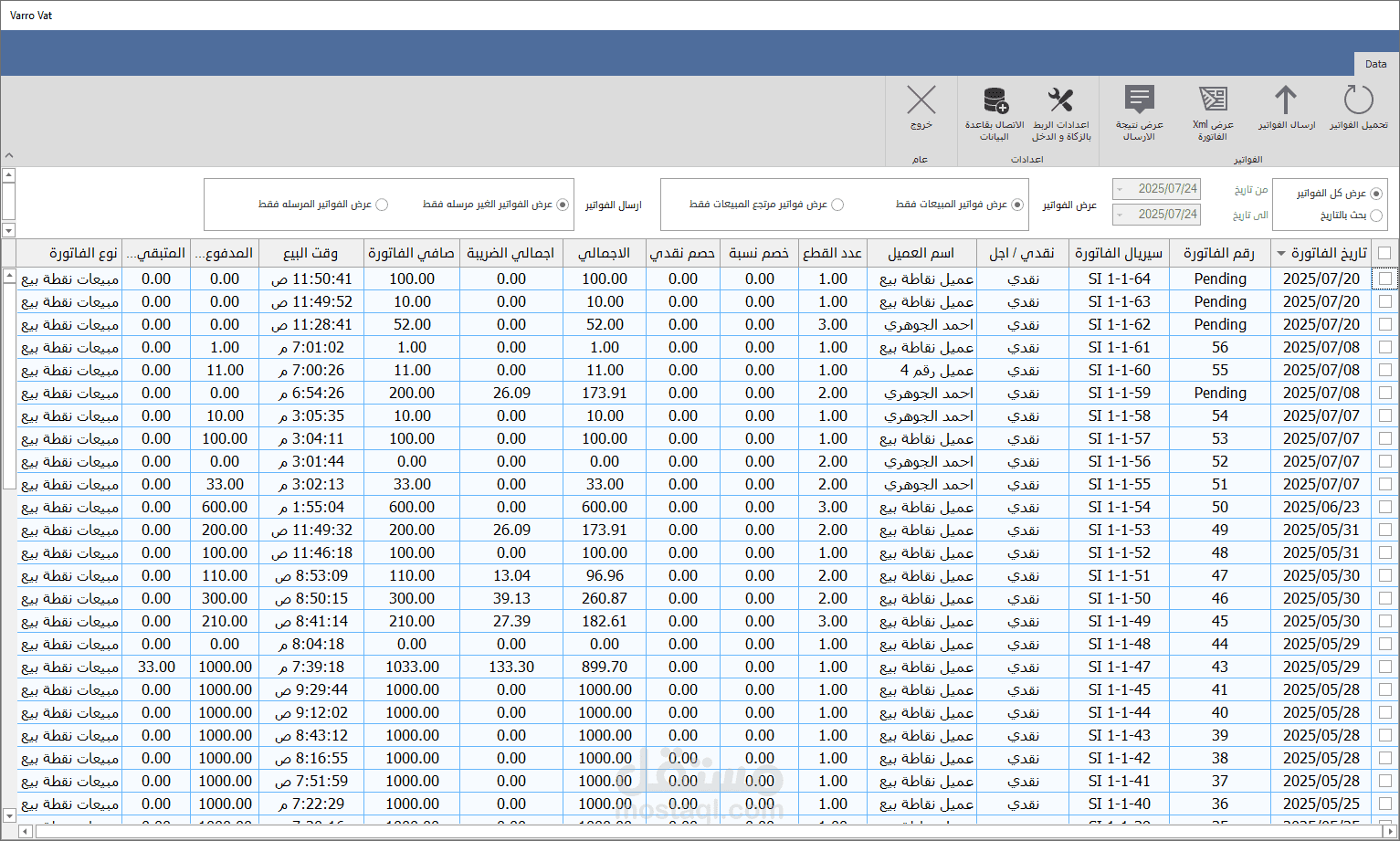Open the sending result (عرض نتيجة الارسال) icon

(1140, 99)
